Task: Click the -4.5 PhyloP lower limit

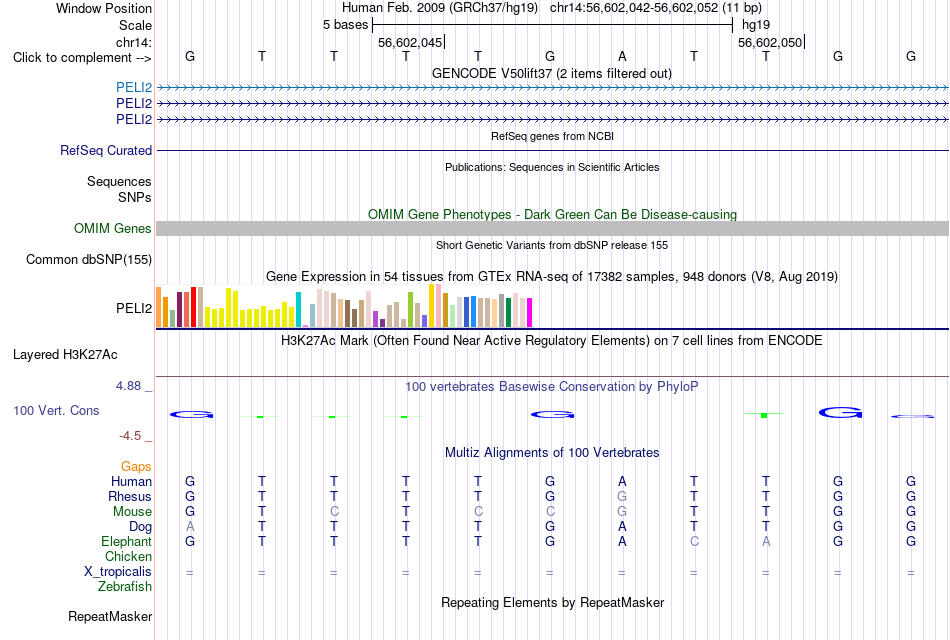Action: [x=130, y=436]
